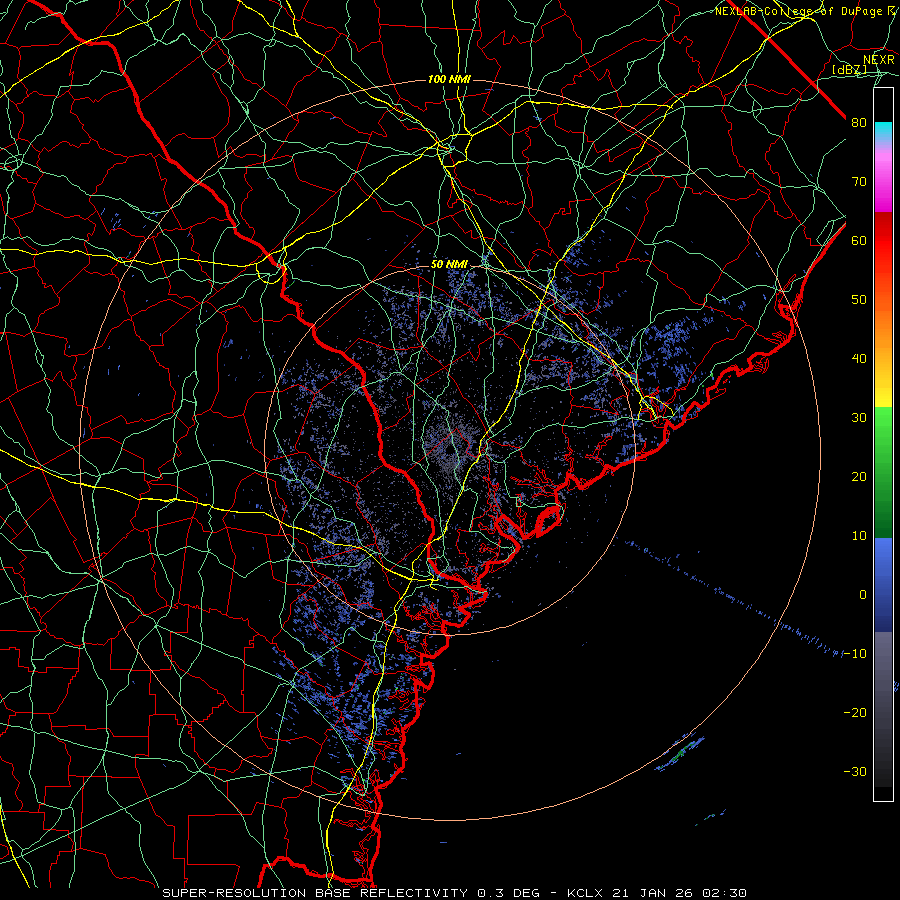Viewport: 900px width, 900px height.
Task: Click the green-blue offshore echo near the 100 NMI ring
Action: click(x=679, y=752)
